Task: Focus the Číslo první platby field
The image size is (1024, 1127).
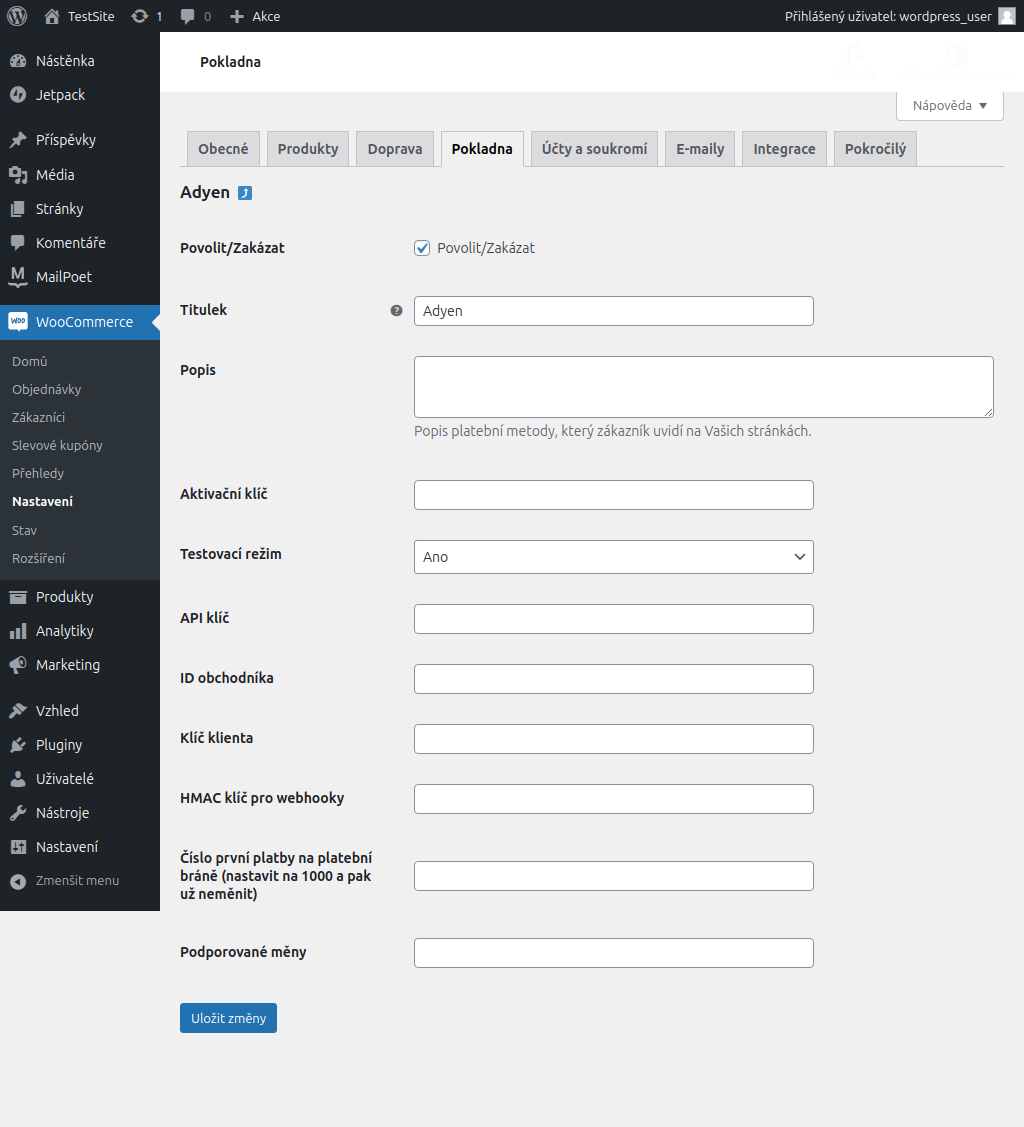Action: [614, 876]
